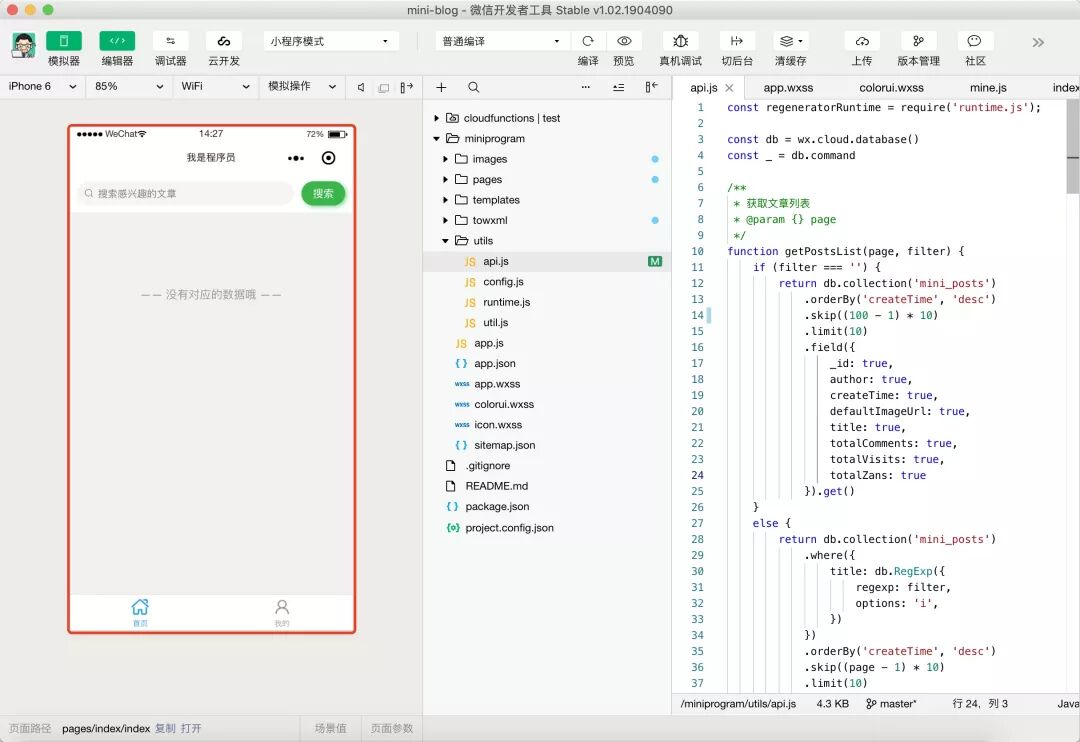Screen dimensions: 1080x742
Task: Open app.json in file tree
Action: pyautogui.click(x=548, y=363)
